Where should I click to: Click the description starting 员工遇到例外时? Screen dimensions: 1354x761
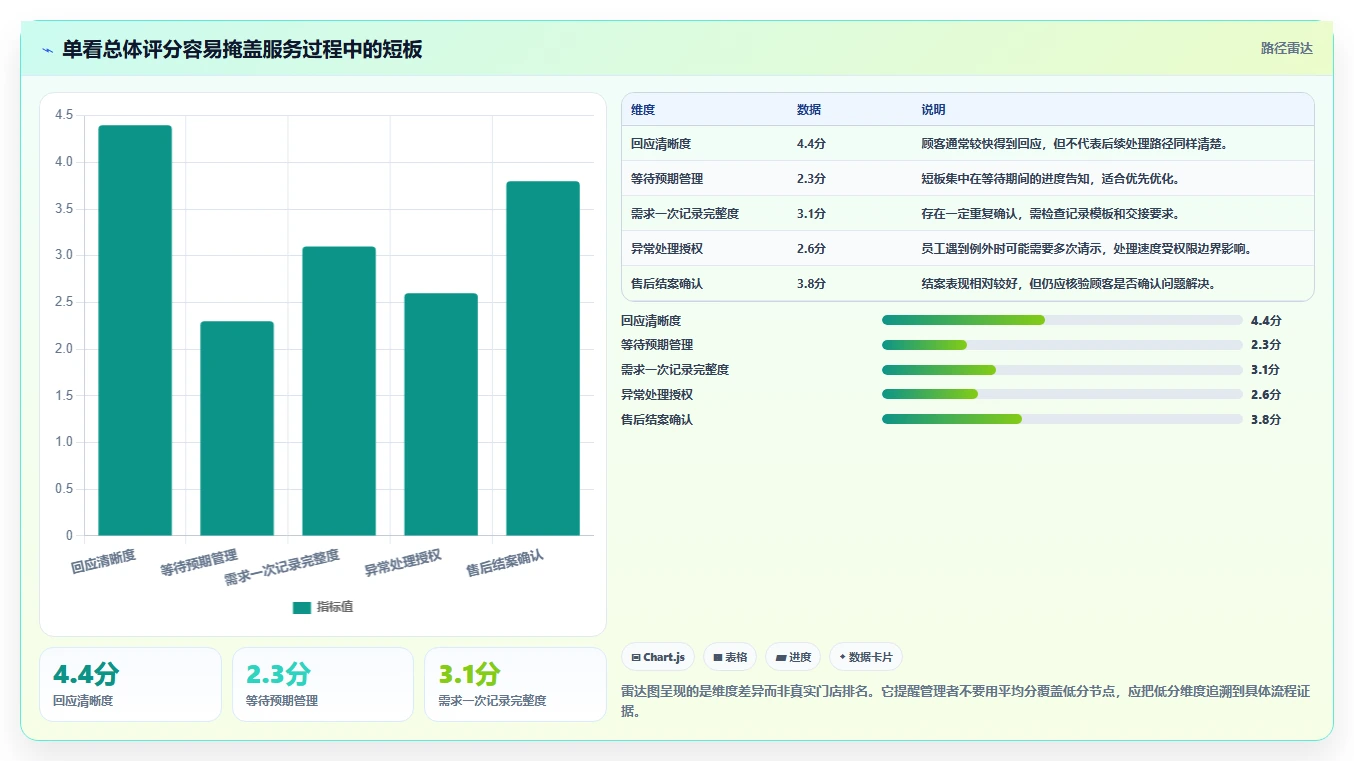pos(1086,249)
